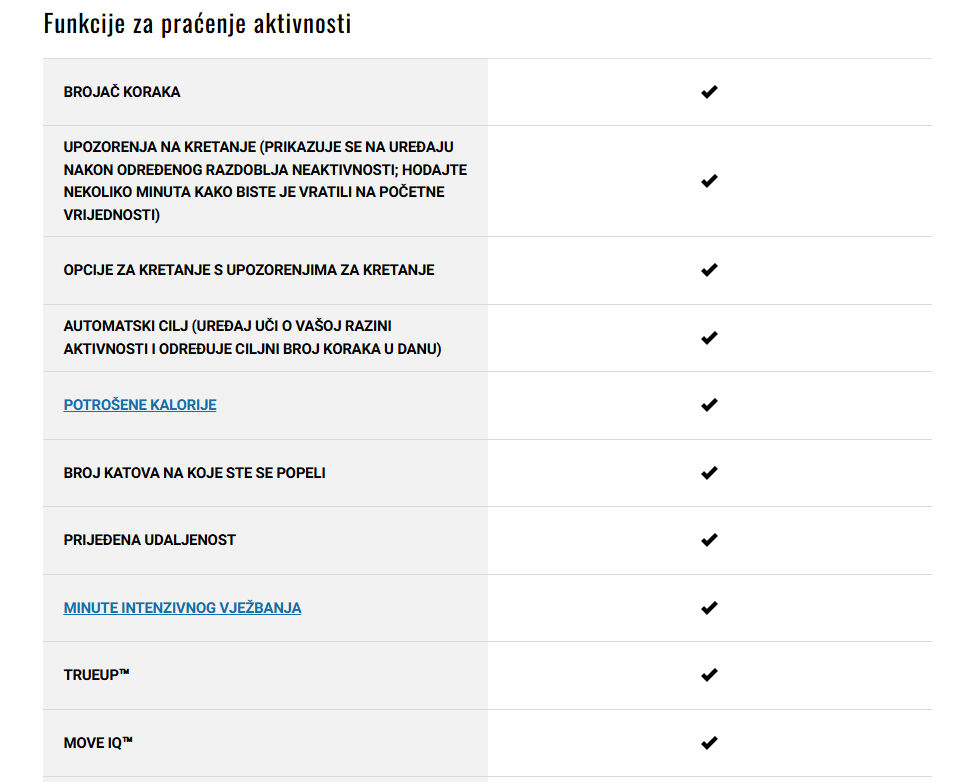957x782 pixels.
Task: Click the Move IQ checkmark
Action: 709,743
